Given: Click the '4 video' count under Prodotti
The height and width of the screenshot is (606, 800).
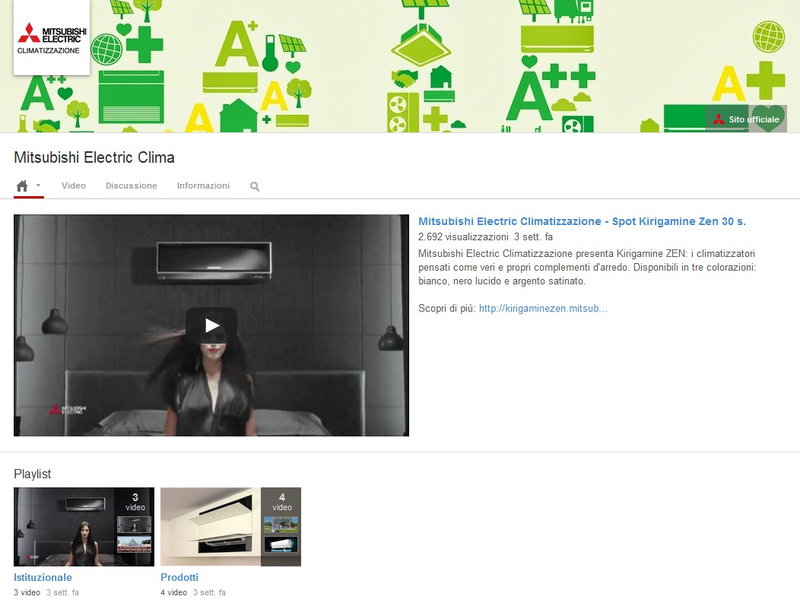Looking at the screenshot, I should point(173,592).
